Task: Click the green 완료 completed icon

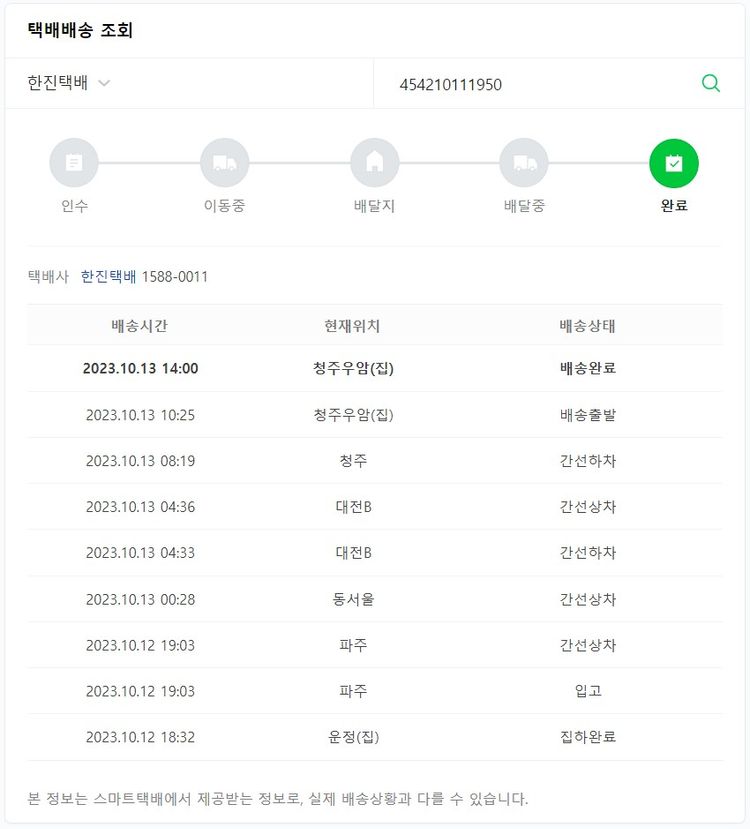Action: (674, 163)
